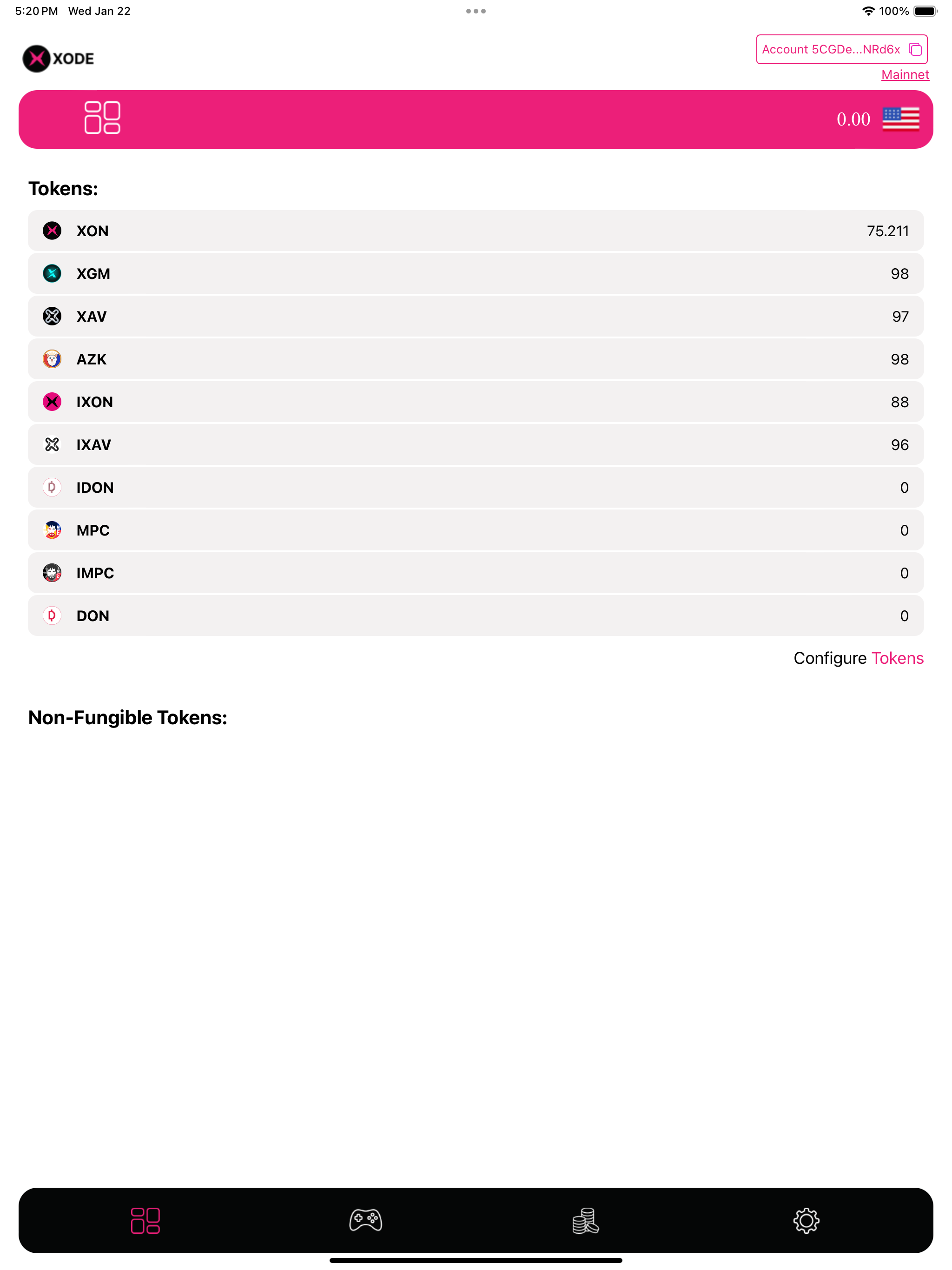Open the games tab controller icon
The height and width of the screenshot is (1270, 952).
click(366, 1220)
